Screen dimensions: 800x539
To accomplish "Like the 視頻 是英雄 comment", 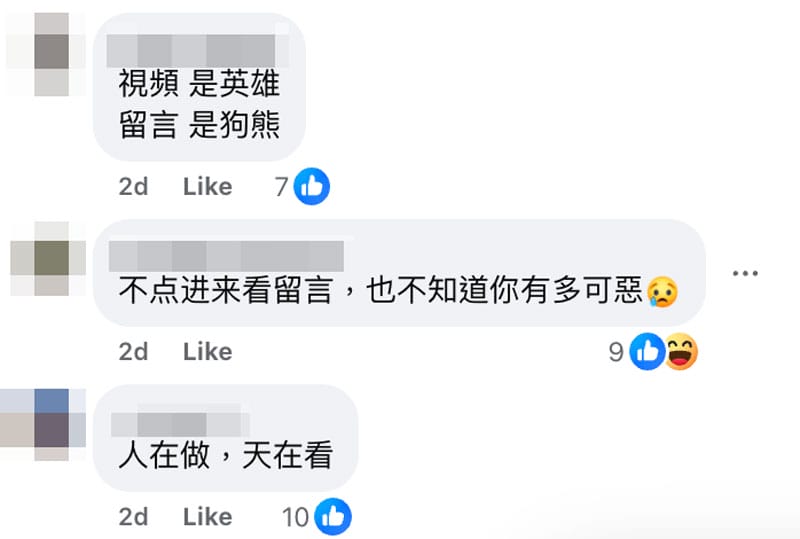I will click(208, 186).
